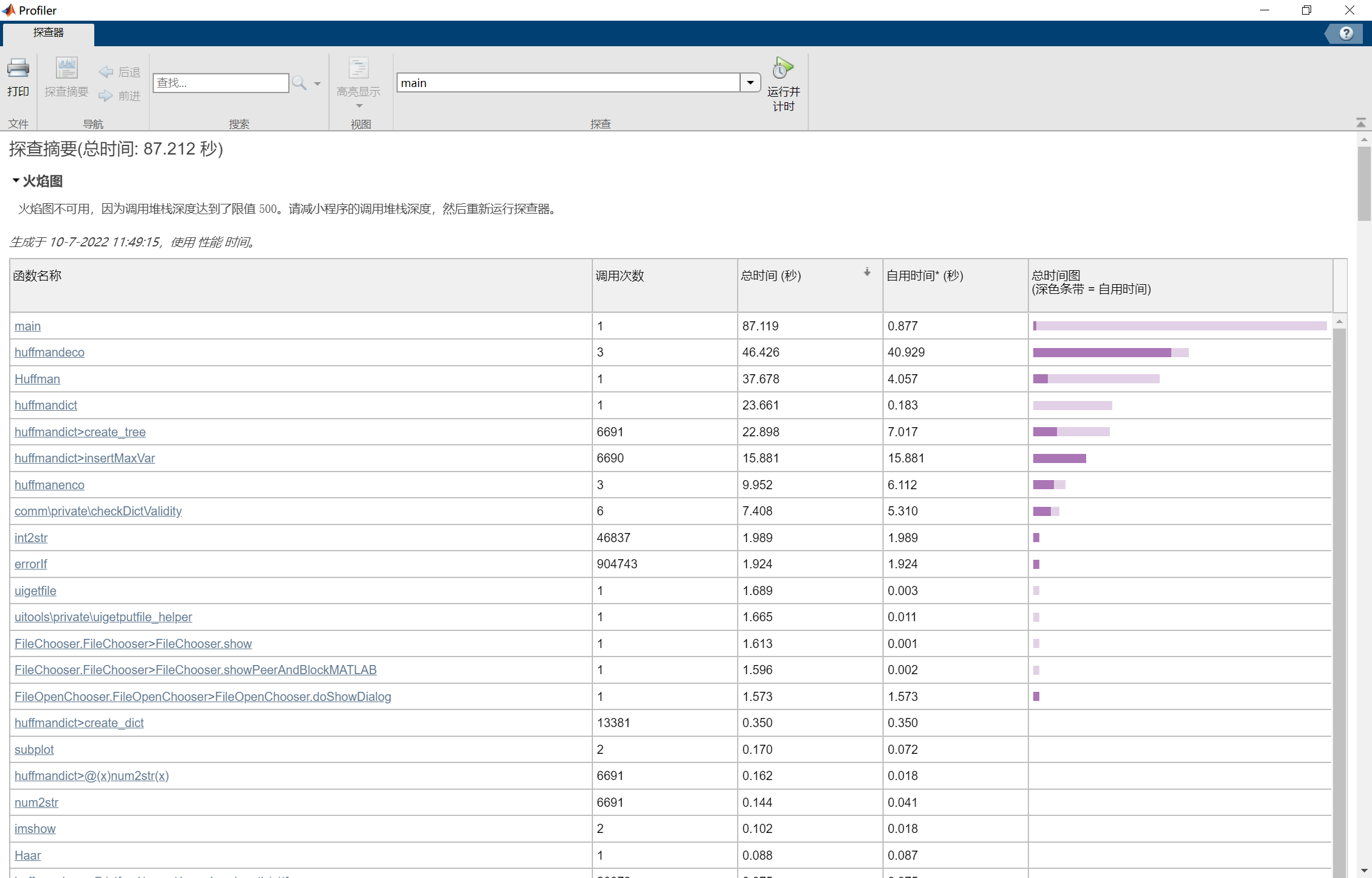Select the Profiler (探查器) tab
1372x878 pixels.
[49, 33]
